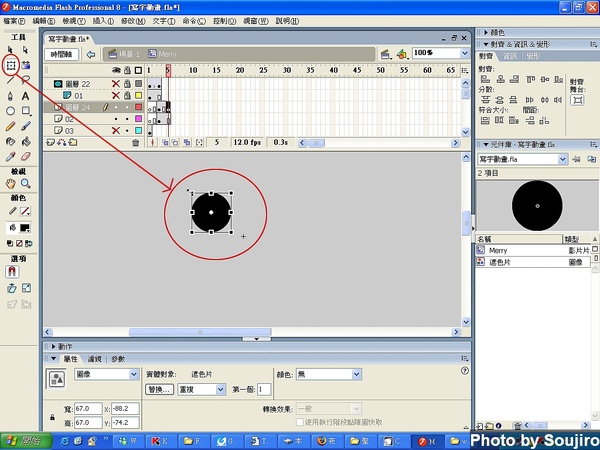
Task: Open the Color effect dropdown
Action: (356, 374)
